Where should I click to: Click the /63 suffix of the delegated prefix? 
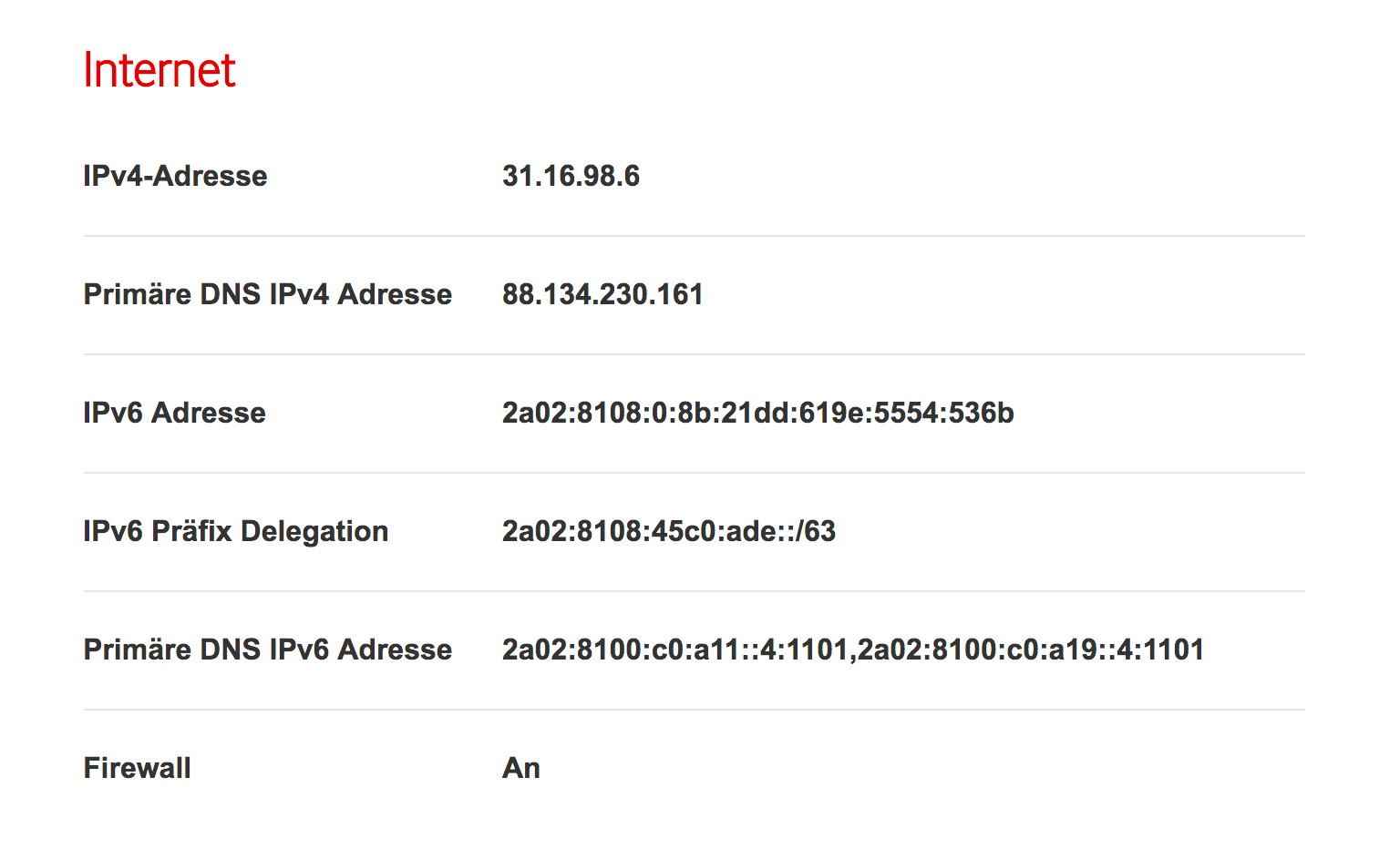tap(816, 531)
